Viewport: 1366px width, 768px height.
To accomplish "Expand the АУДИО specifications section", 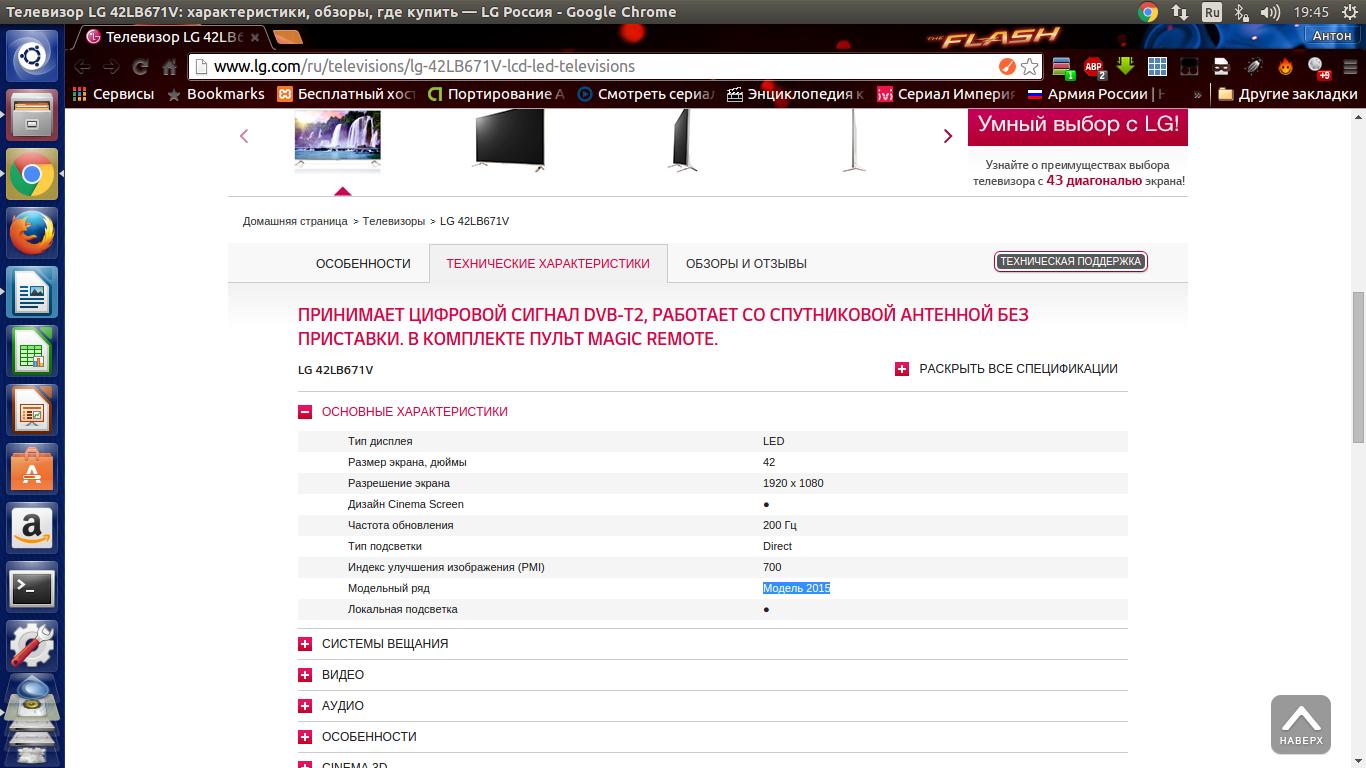I will (305, 706).
